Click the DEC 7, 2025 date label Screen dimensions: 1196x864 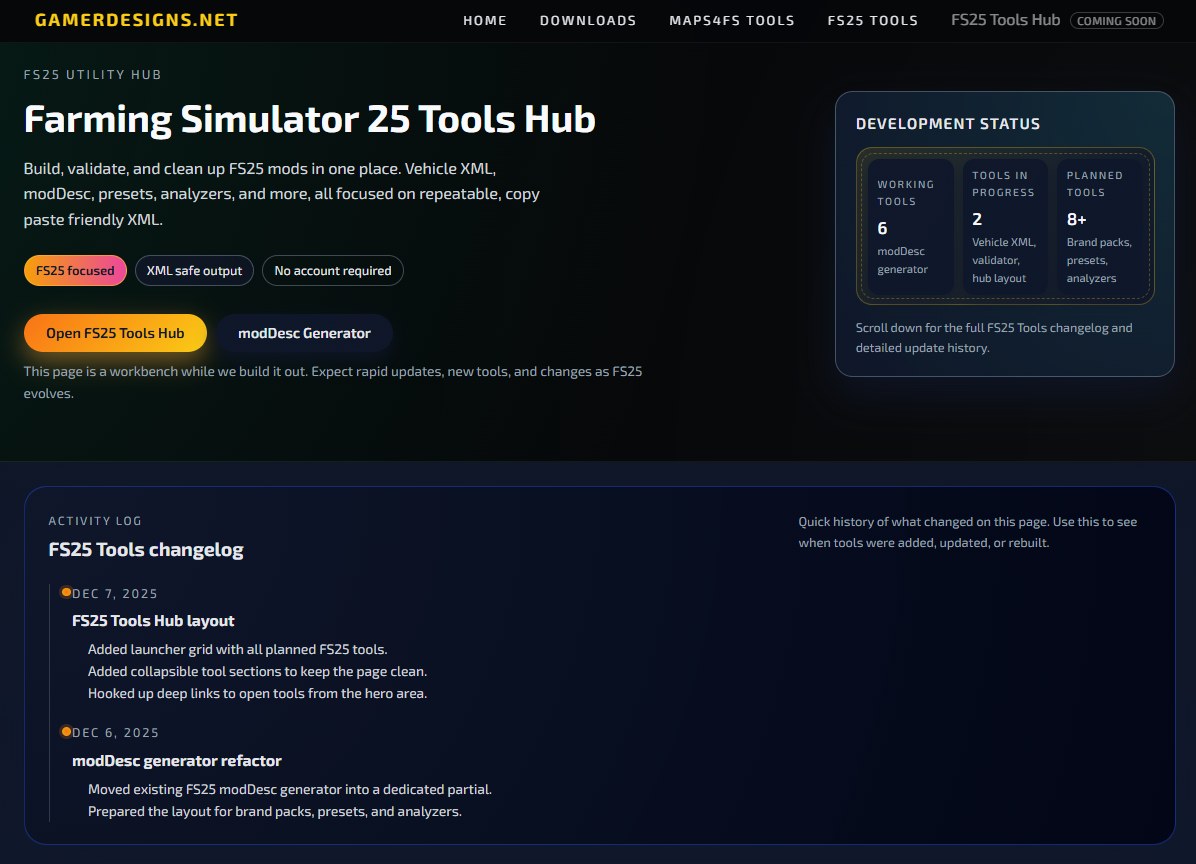114,594
